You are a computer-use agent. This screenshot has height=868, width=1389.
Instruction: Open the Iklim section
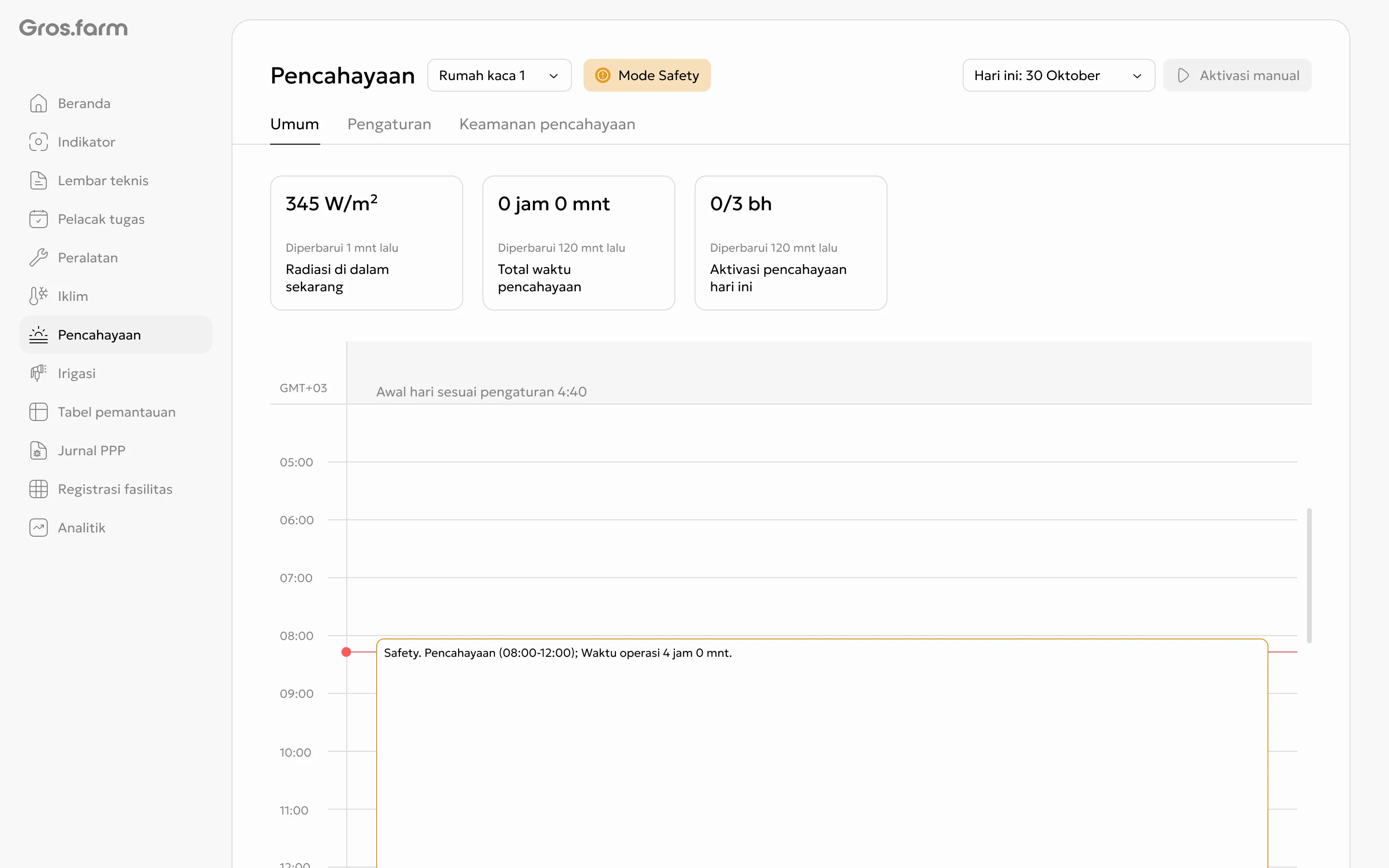pos(115,296)
